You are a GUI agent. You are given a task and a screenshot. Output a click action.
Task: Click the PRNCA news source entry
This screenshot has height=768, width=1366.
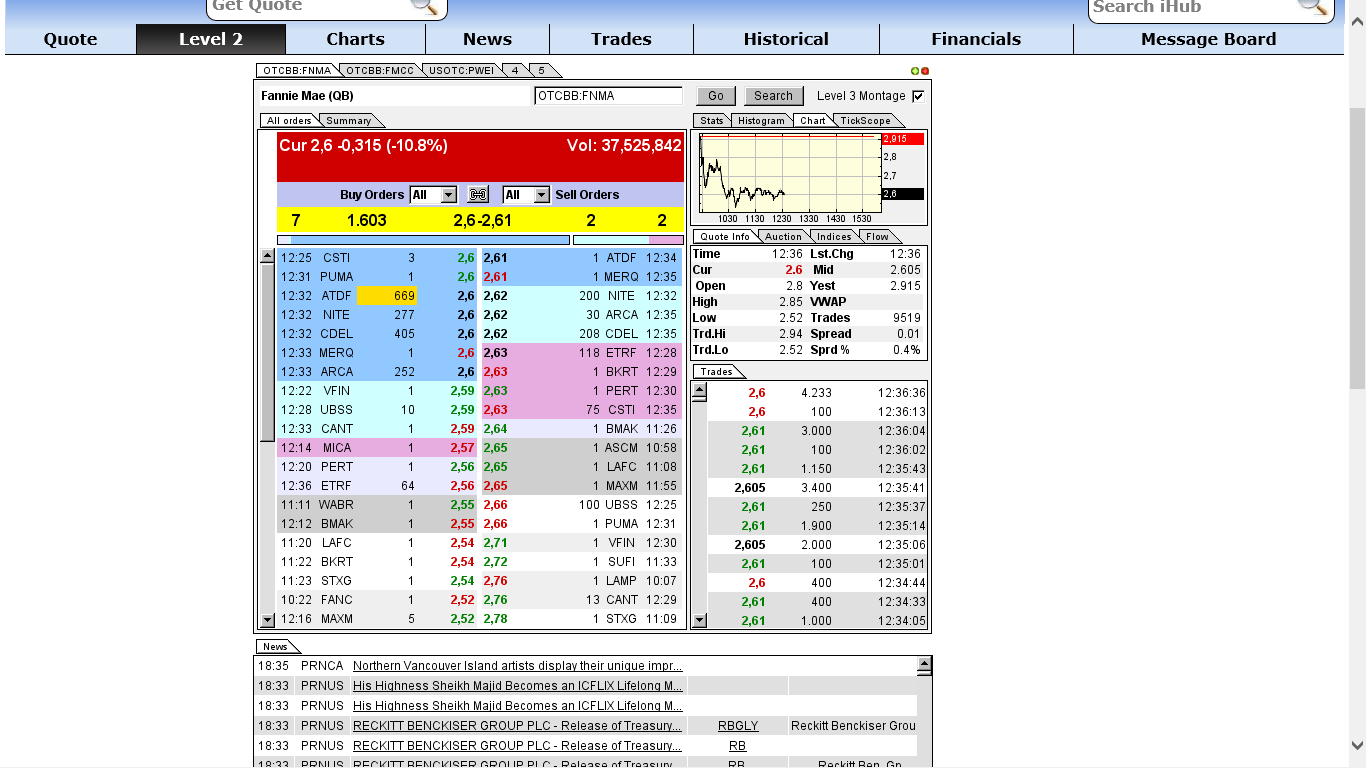click(x=322, y=666)
